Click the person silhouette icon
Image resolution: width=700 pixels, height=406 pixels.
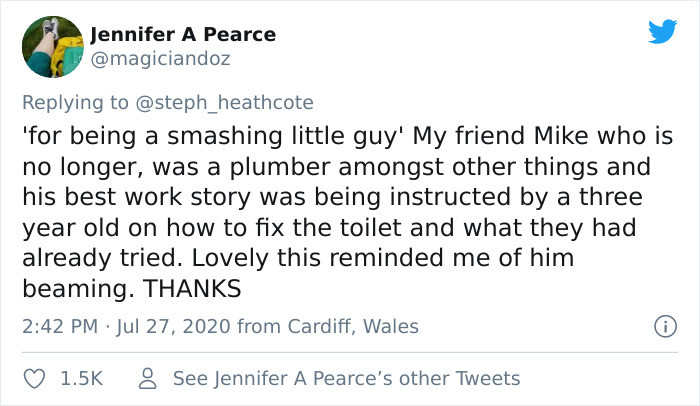coord(148,378)
